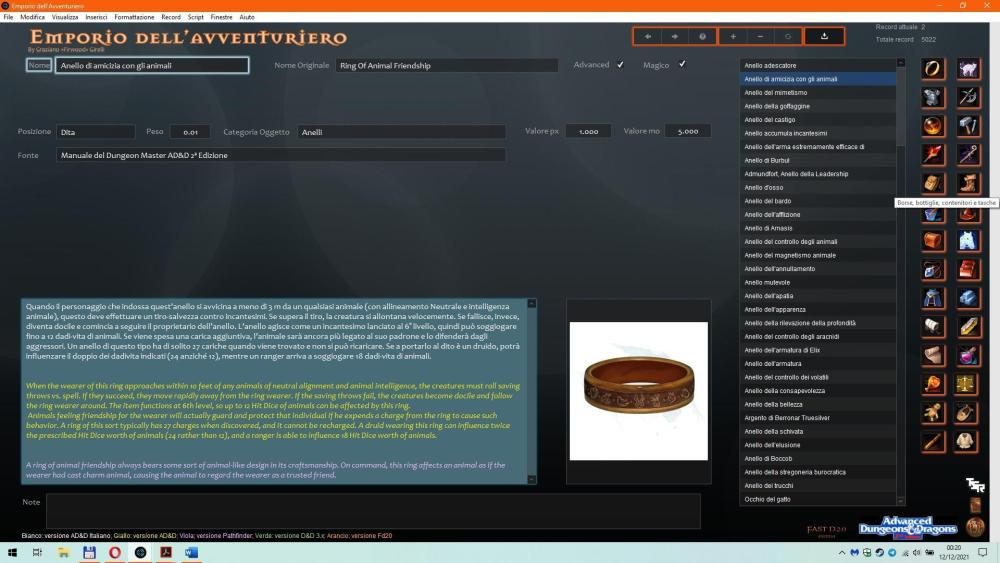This screenshot has height=563, width=1000.
Task: Delete record with the minus button
Action: 760,37
